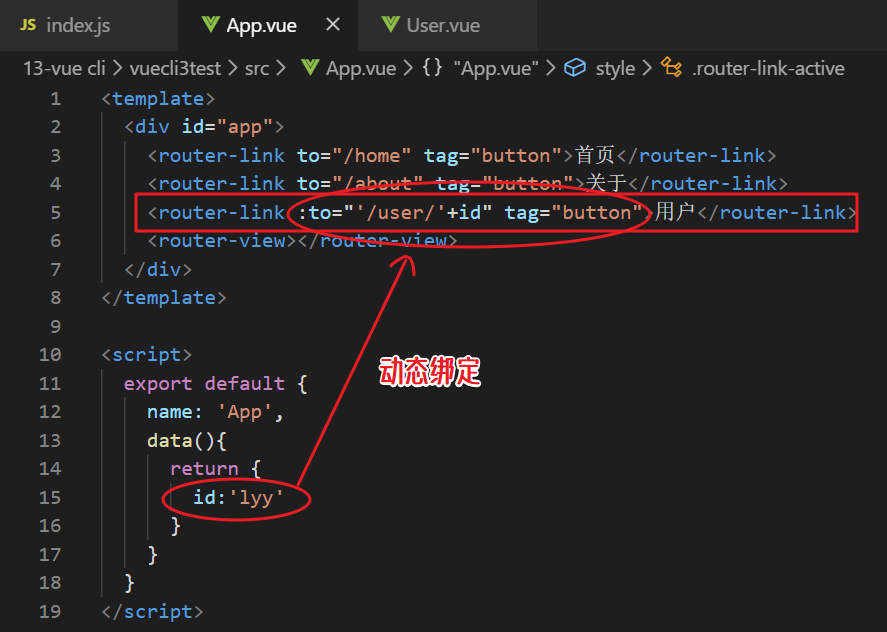Open '13-vue cli' breadcrumb folder

(x=64, y=68)
